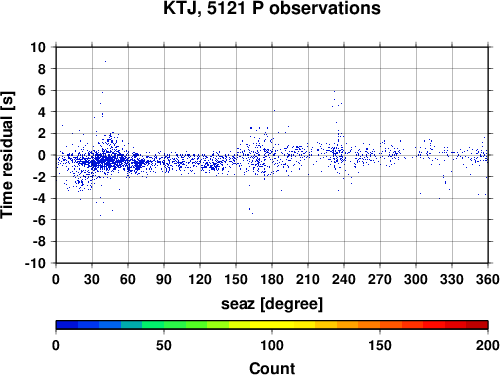Click the outlier point near 232 degrees, 6 s
Screen dimensions: 500x375
[x=334, y=91]
